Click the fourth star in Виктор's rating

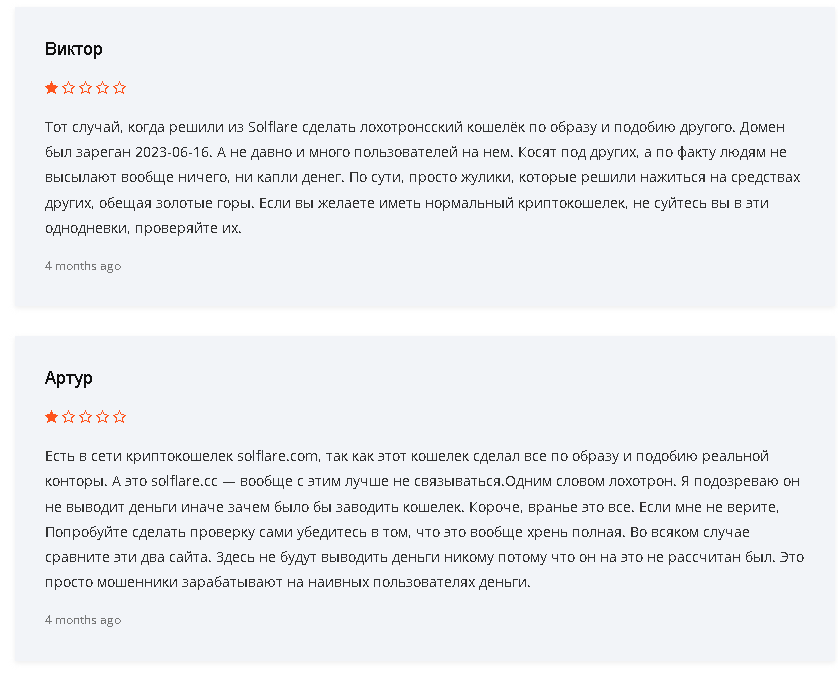[x=103, y=88]
